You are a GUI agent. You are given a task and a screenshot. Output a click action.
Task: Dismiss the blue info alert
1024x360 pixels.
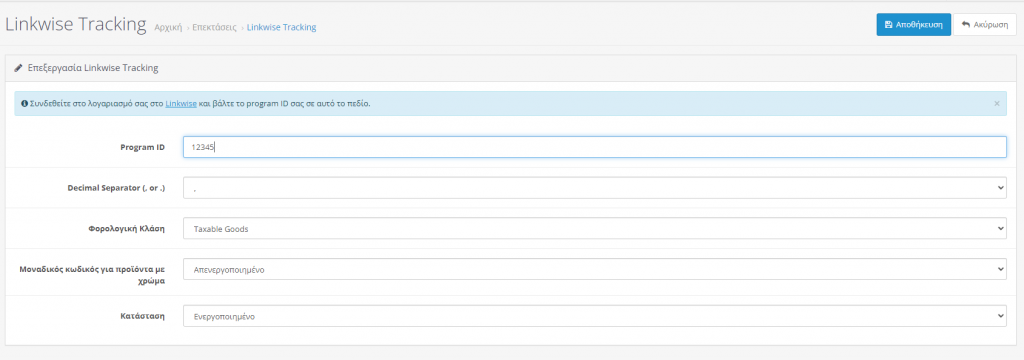pyautogui.click(x=997, y=103)
